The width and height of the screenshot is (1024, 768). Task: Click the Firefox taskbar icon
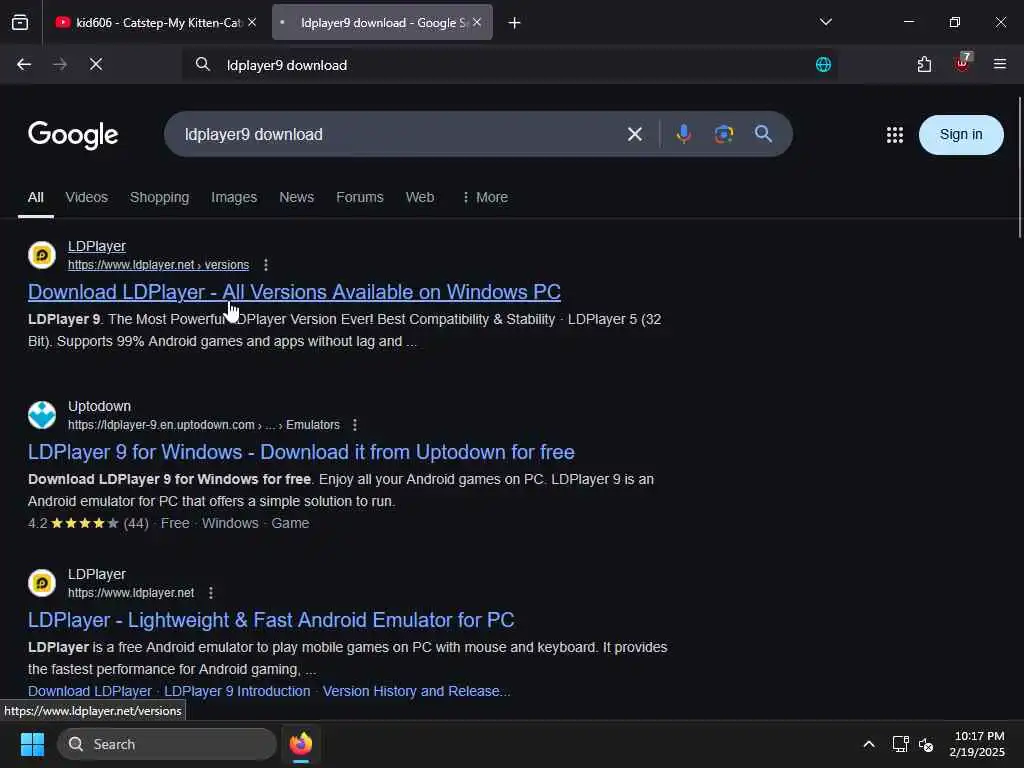point(301,744)
